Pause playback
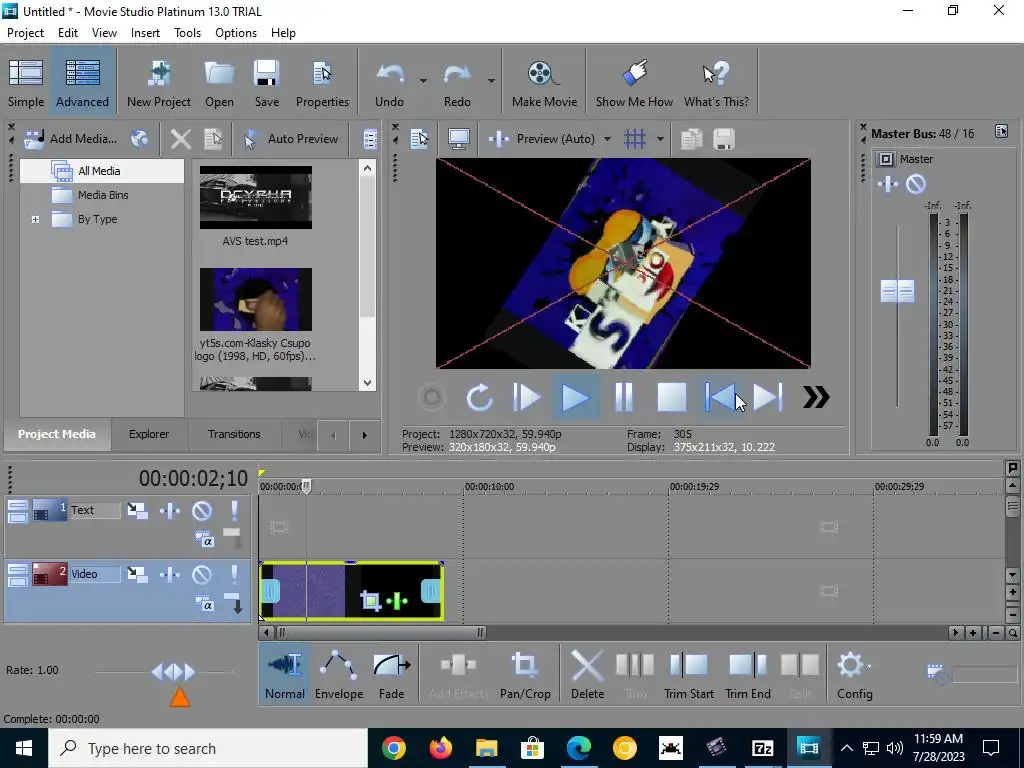The width and height of the screenshot is (1024, 768). [624, 397]
